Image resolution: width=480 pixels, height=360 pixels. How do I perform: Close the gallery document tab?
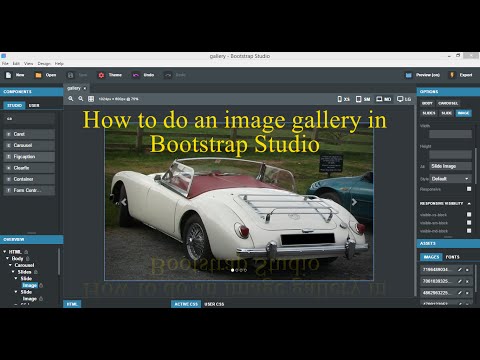(x=85, y=88)
